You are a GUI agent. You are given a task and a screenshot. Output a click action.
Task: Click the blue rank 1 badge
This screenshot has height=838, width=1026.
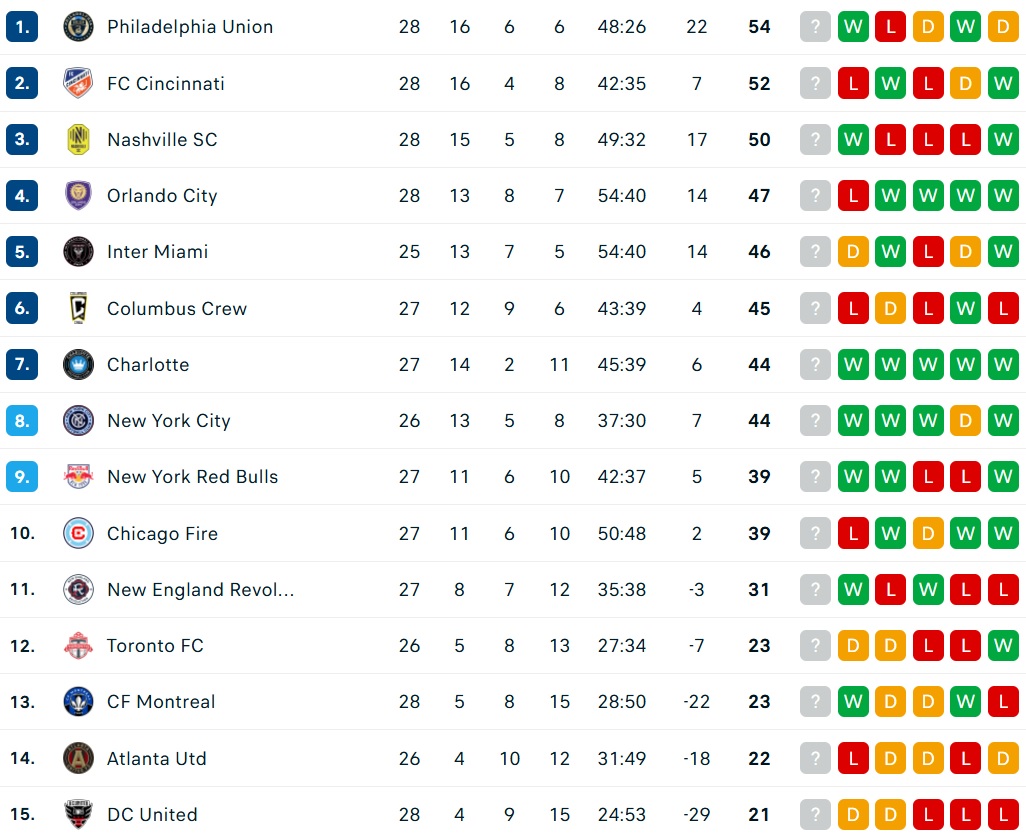pyautogui.click(x=22, y=27)
